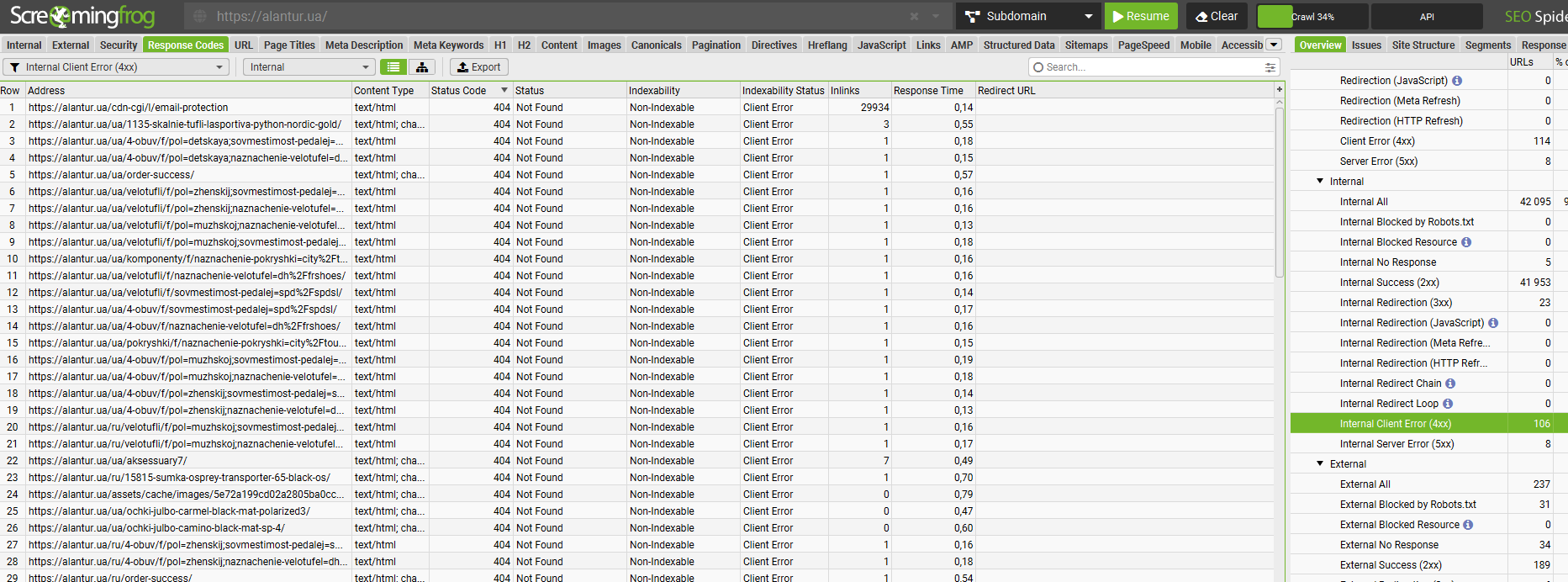
Task: Select Internal All row
Action: (1428, 202)
